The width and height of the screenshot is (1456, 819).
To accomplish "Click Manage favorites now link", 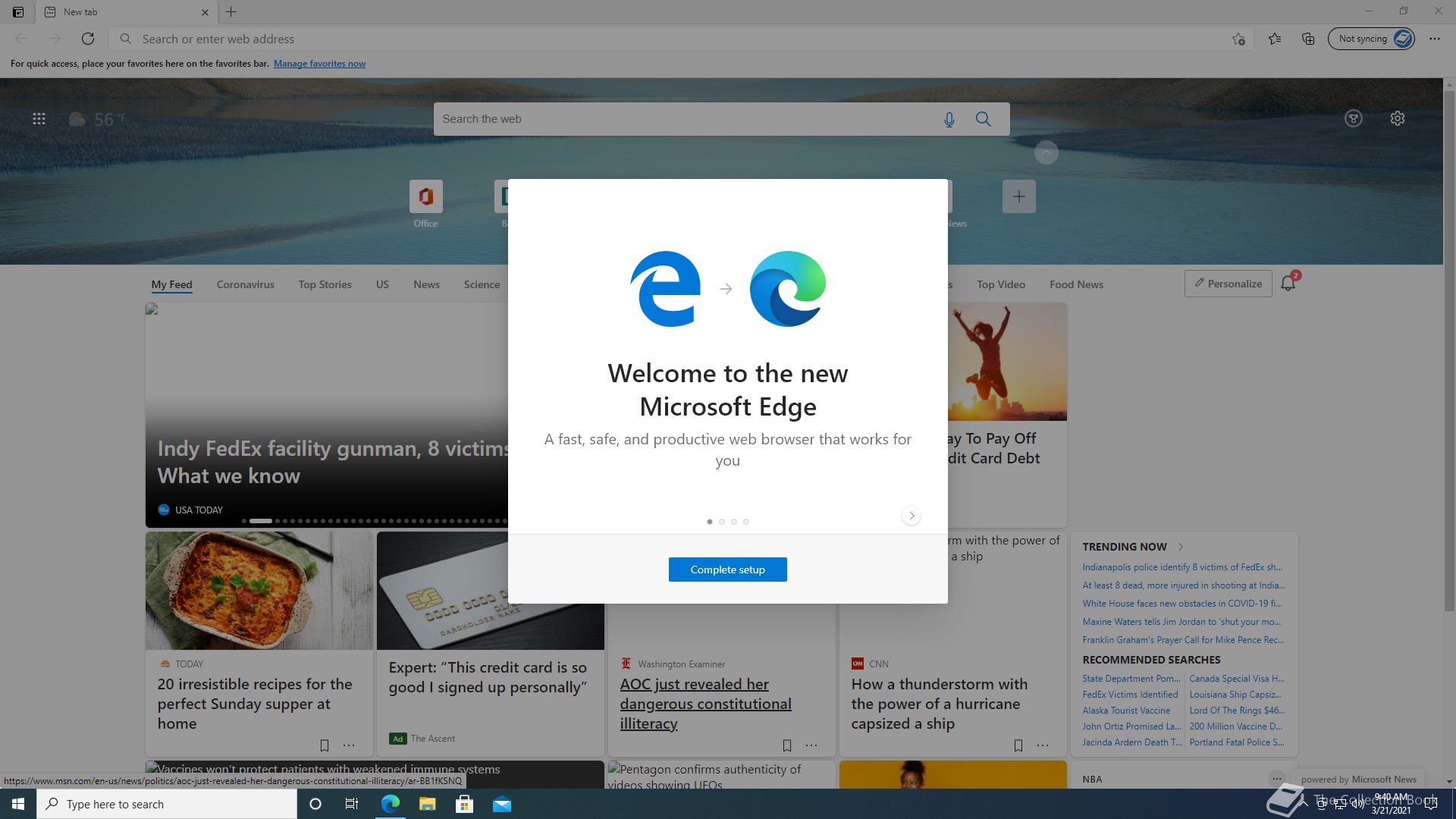I will [x=319, y=64].
